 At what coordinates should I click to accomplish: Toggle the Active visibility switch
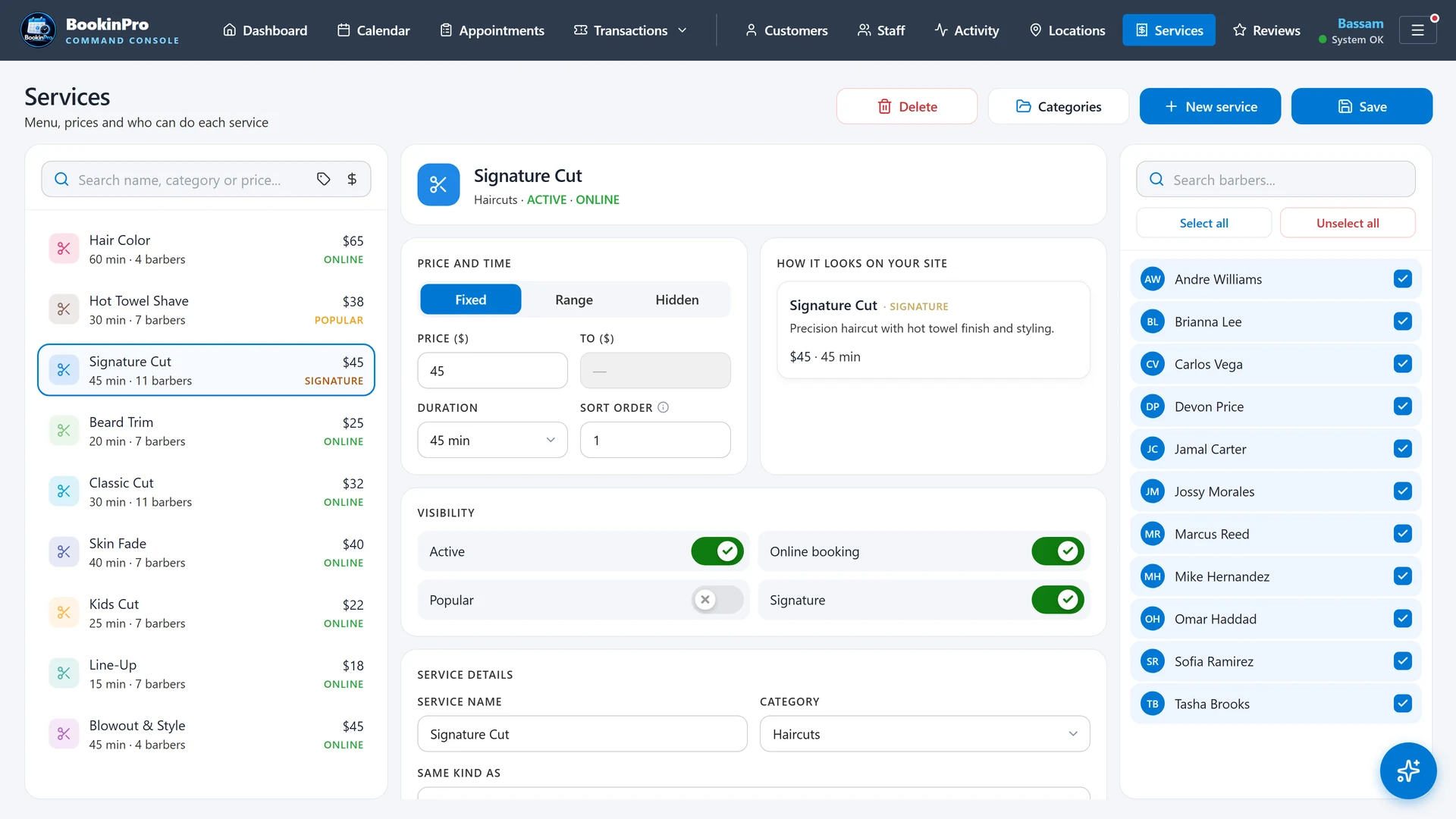pos(717,551)
